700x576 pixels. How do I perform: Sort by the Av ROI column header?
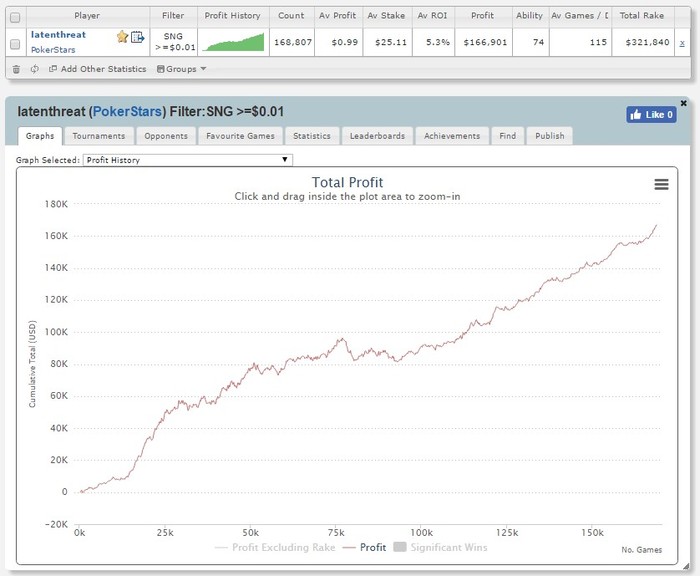point(432,16)
